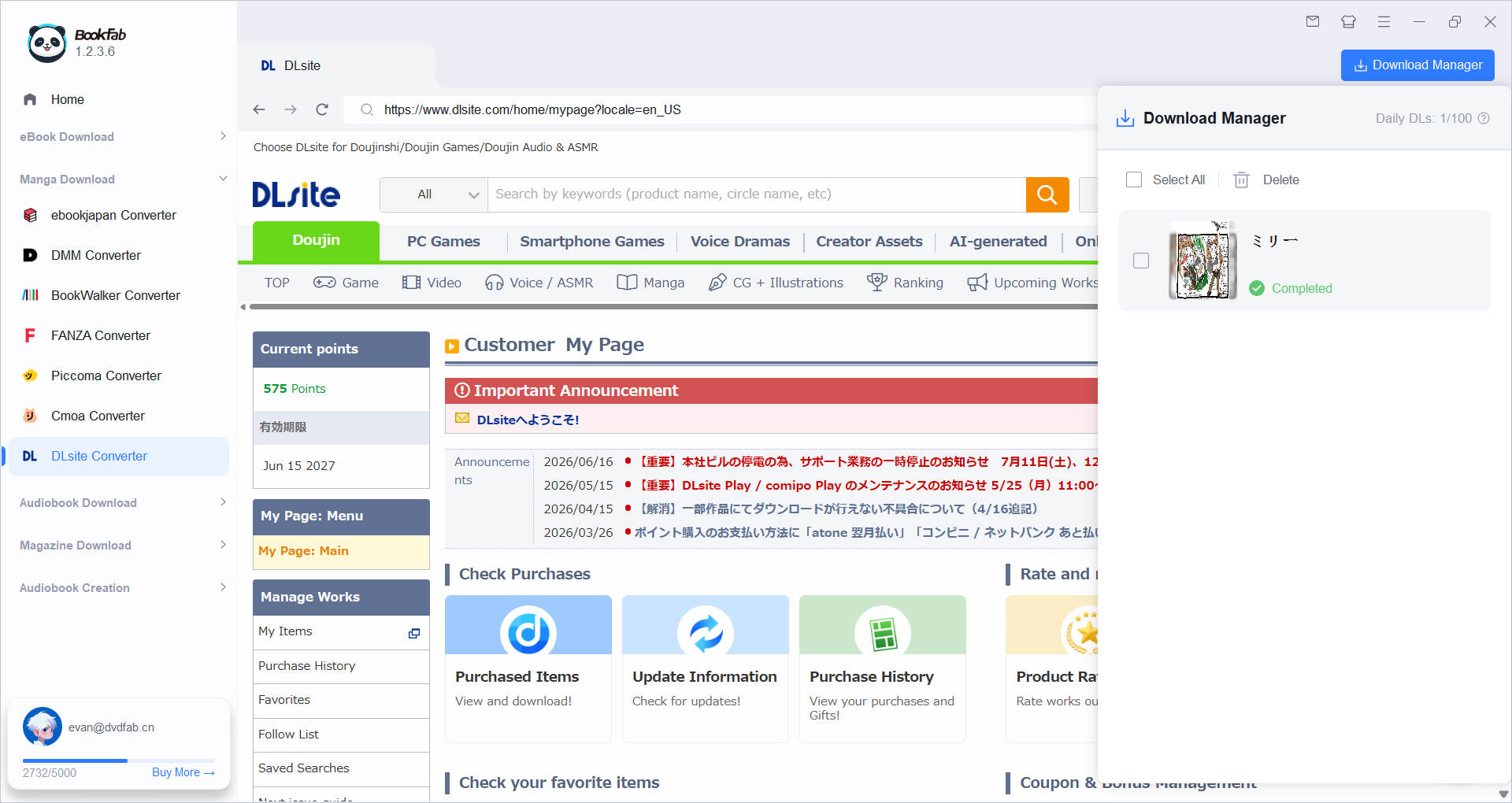Open CG + Illustrations submenu
This screenshot has width=1512, height=803.
click(776, 283)
